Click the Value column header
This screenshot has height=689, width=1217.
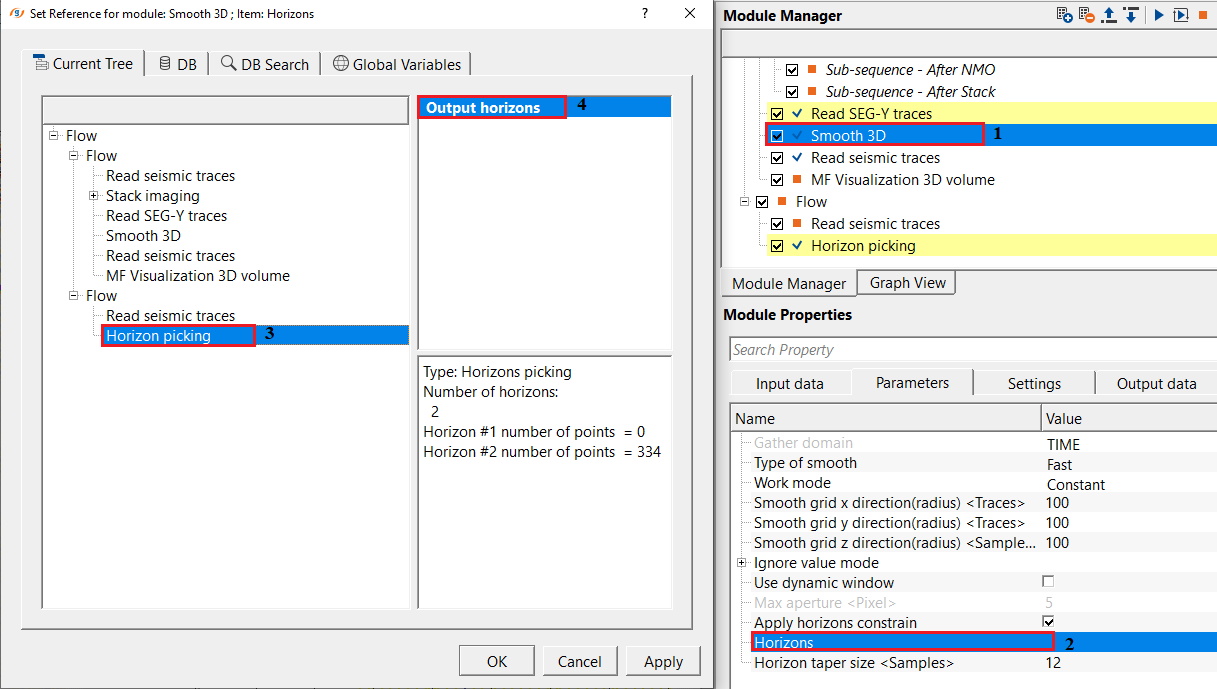point(1129,418)
